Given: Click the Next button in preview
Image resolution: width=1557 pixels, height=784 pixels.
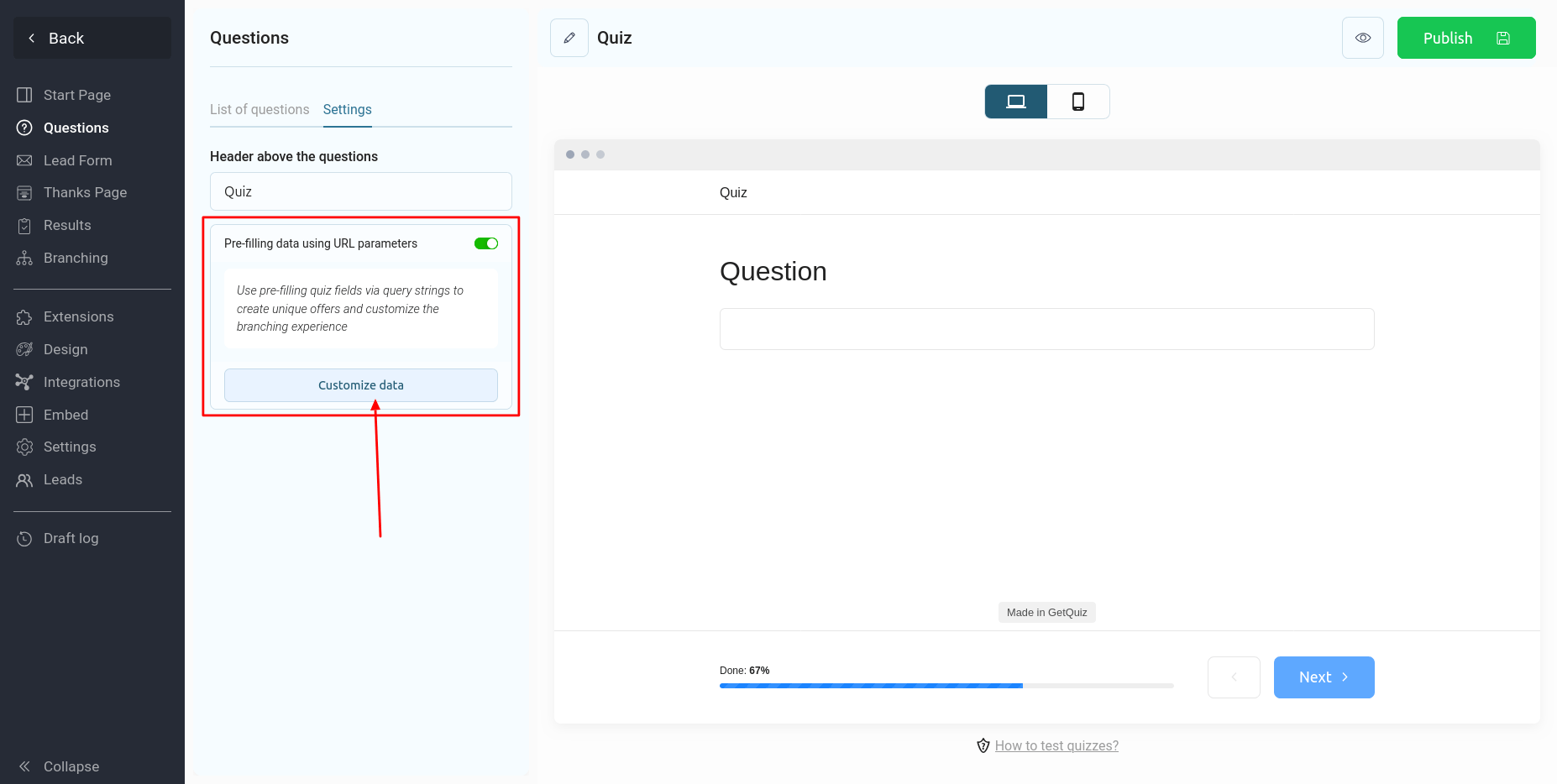Looking at the screenshot, I should click(x=1324, y=677).
